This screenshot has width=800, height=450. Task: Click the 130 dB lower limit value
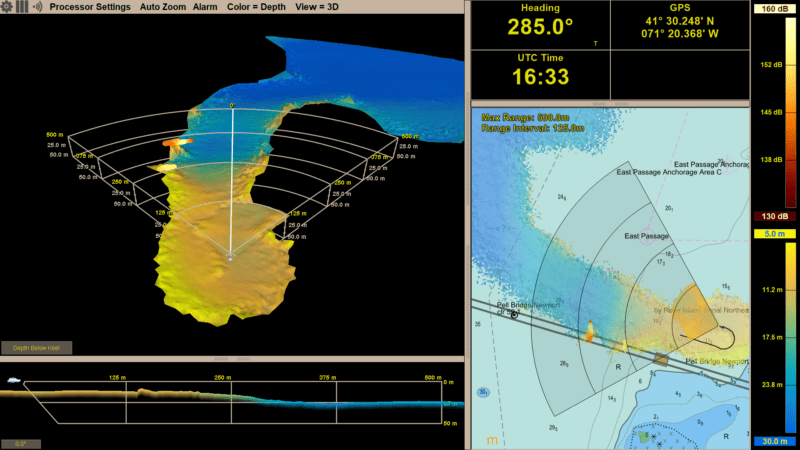pyautogui.click(x=774, y=217)
